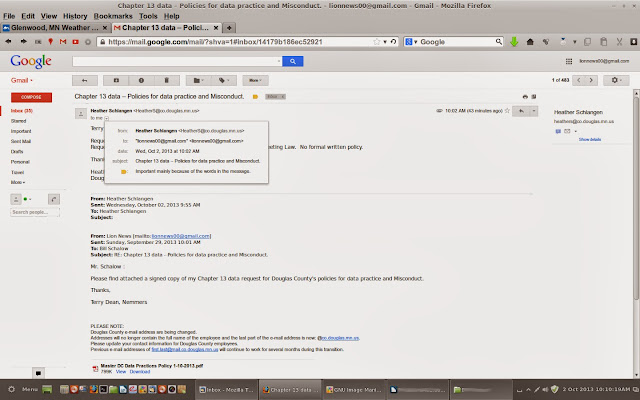Click the Search people field
Screen dimensions: 640x400
point(35,212)
